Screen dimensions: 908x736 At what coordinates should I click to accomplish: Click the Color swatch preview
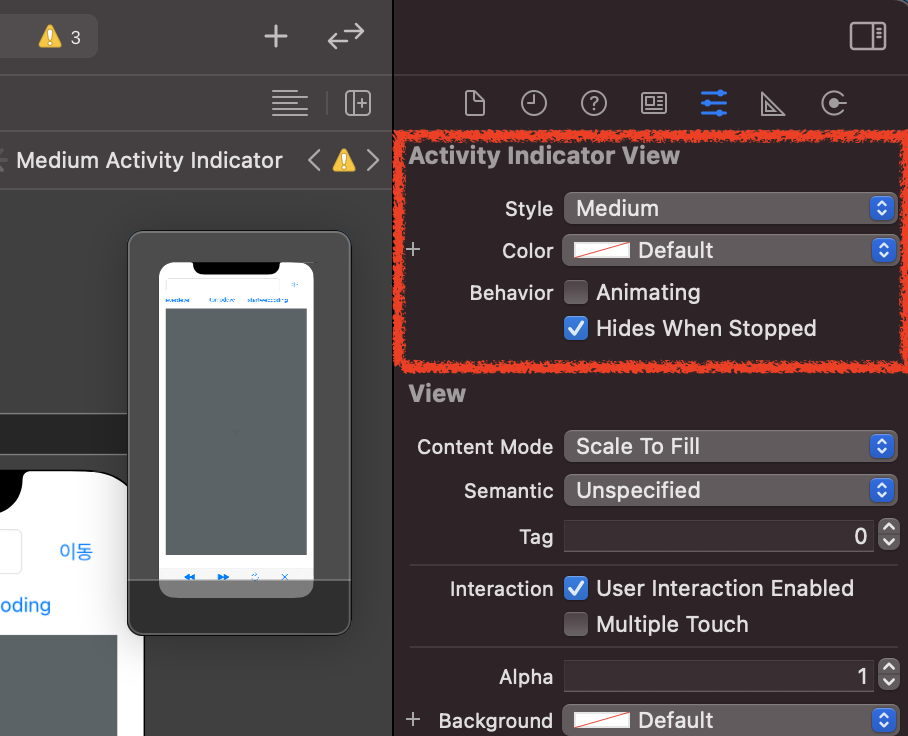pos(602,250)
